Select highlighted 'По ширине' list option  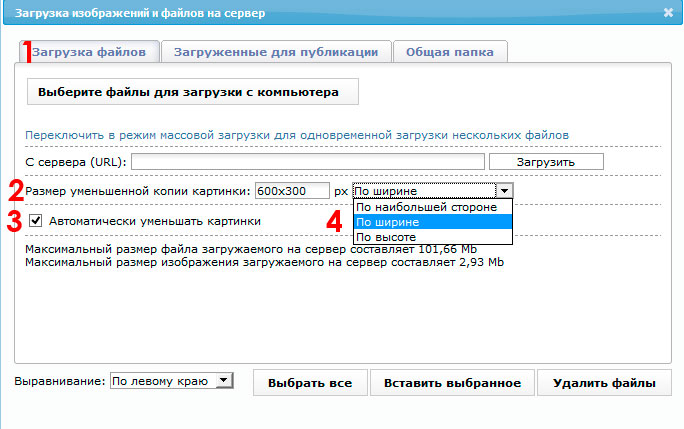coord(432,222)
